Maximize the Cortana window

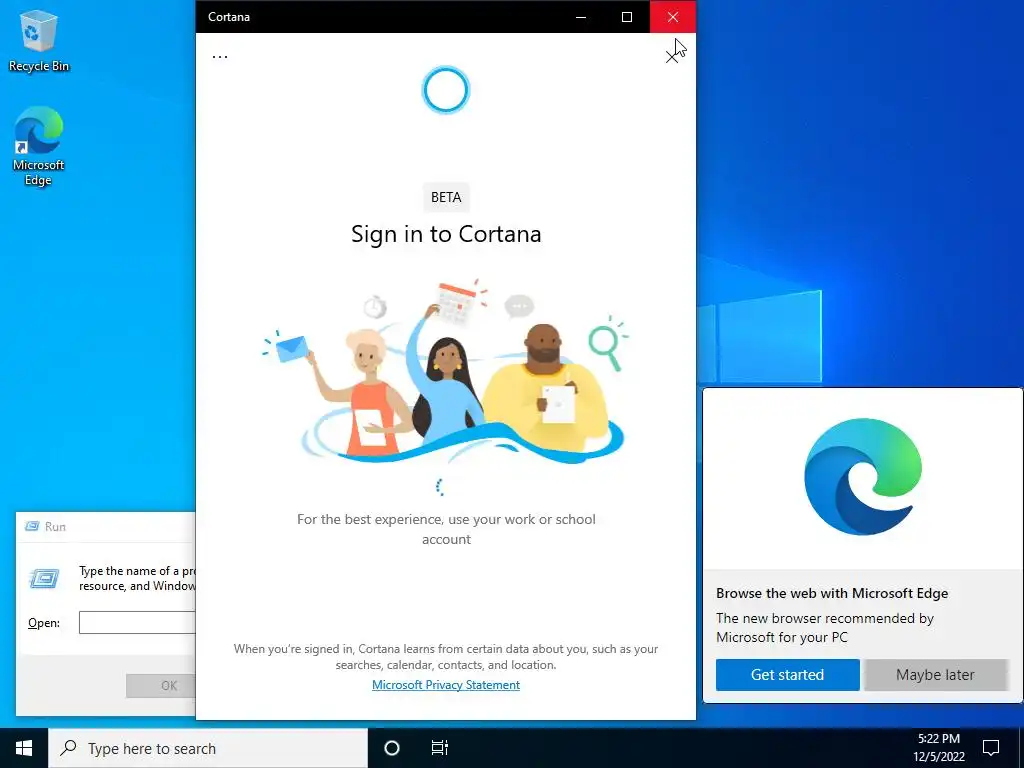tap(627, 17)
